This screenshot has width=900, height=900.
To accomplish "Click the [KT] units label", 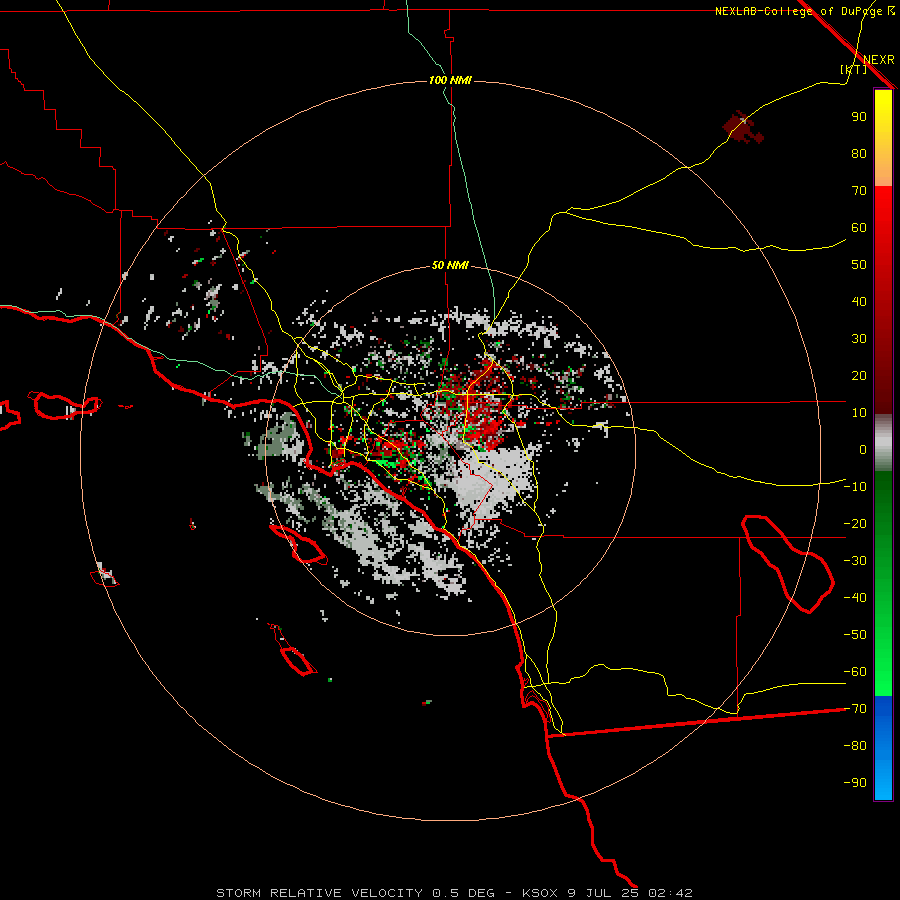I will click(853, 69).
